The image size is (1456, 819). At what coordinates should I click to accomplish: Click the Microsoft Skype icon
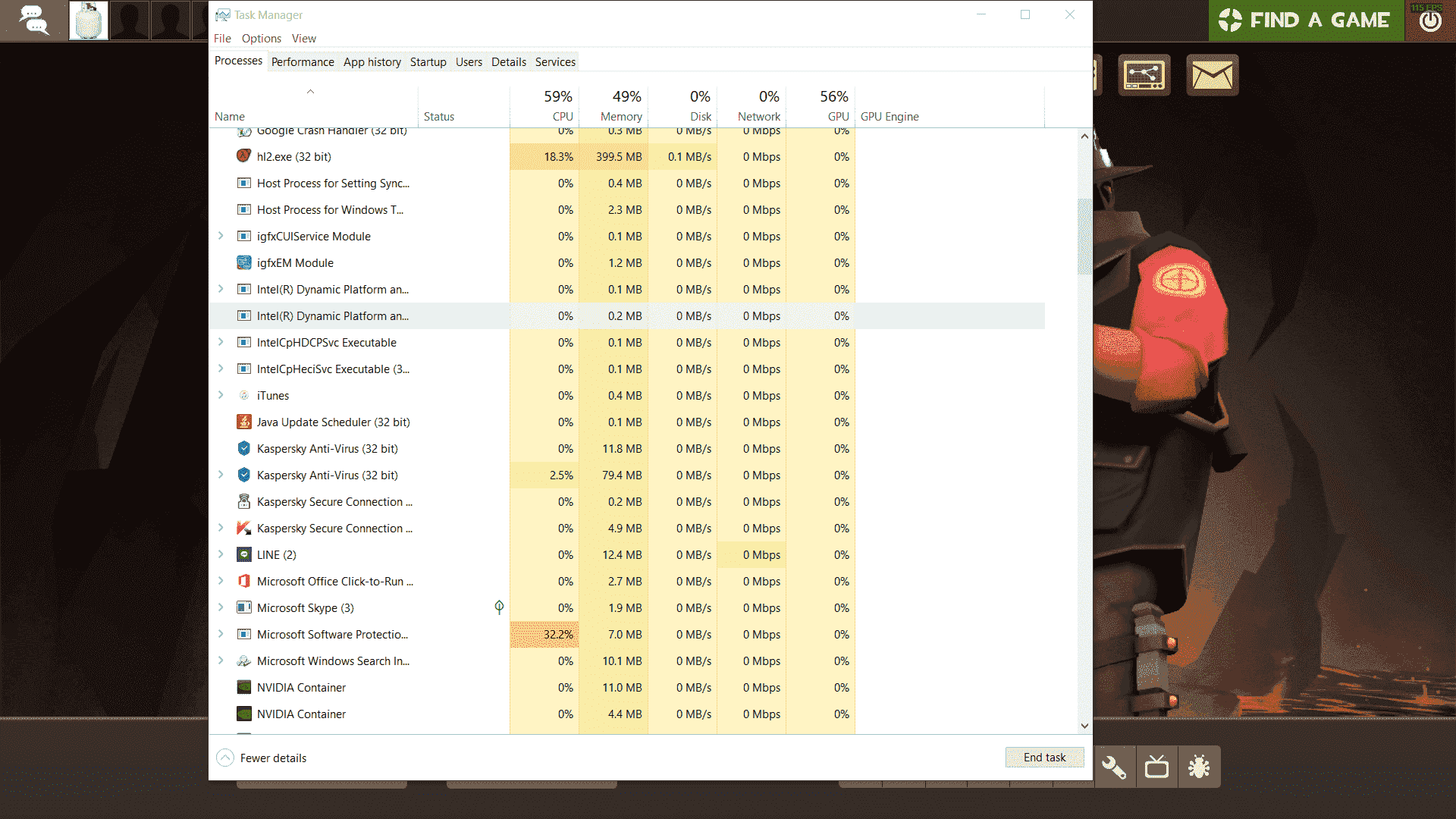point(243,607)
